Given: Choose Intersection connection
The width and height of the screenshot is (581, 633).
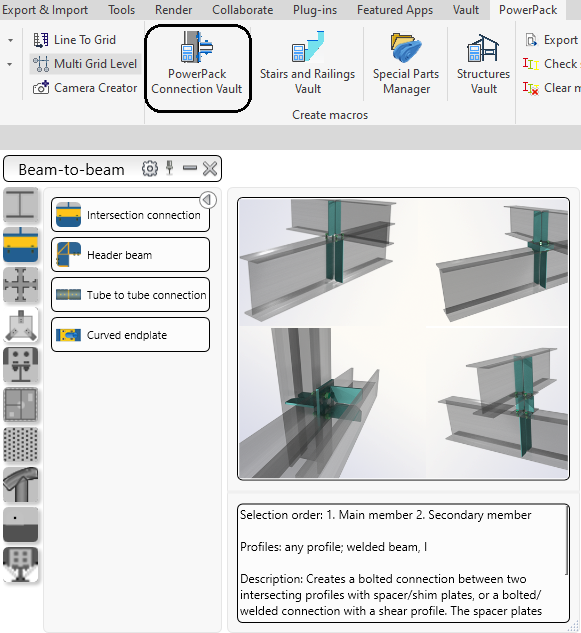Looking at the screenshot, I should coord(130,215).
